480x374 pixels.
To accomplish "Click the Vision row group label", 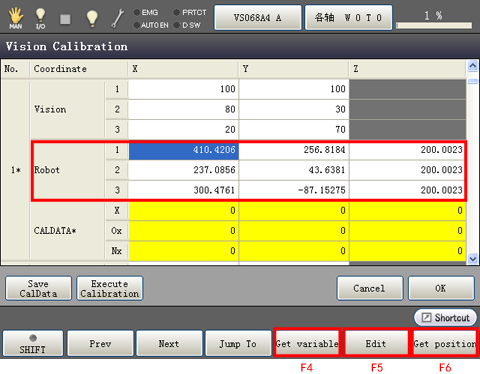I will (x=67, y=109).
